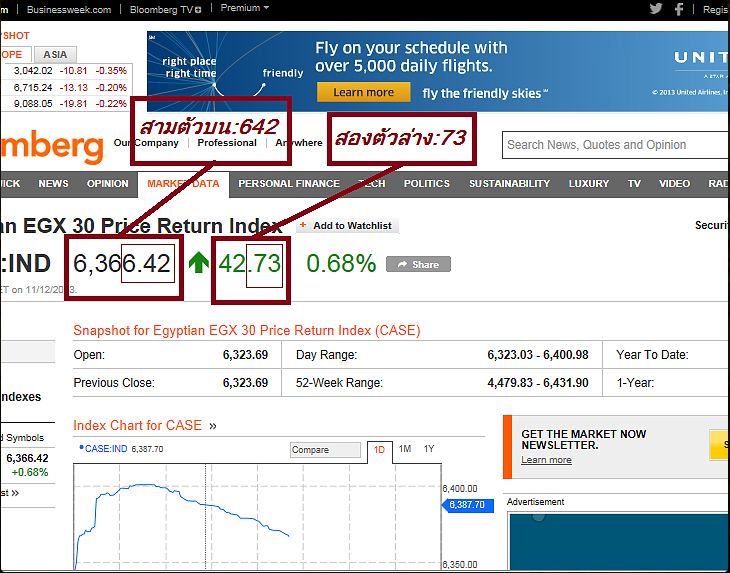Viewport: 730px width, 573px height.
Task: Click the Day Range value 6,323.03 - 6,400.98
Action: [538, 355]
